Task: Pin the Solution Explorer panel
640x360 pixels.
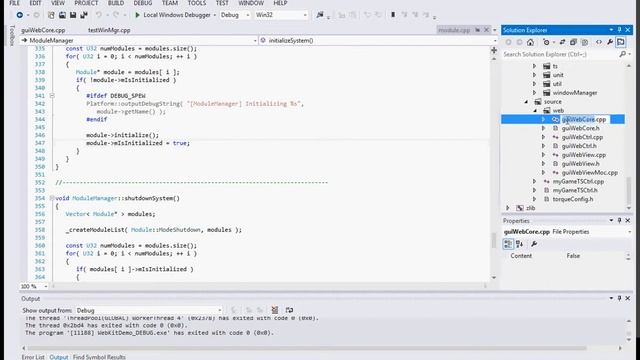Action: [619, 30]
